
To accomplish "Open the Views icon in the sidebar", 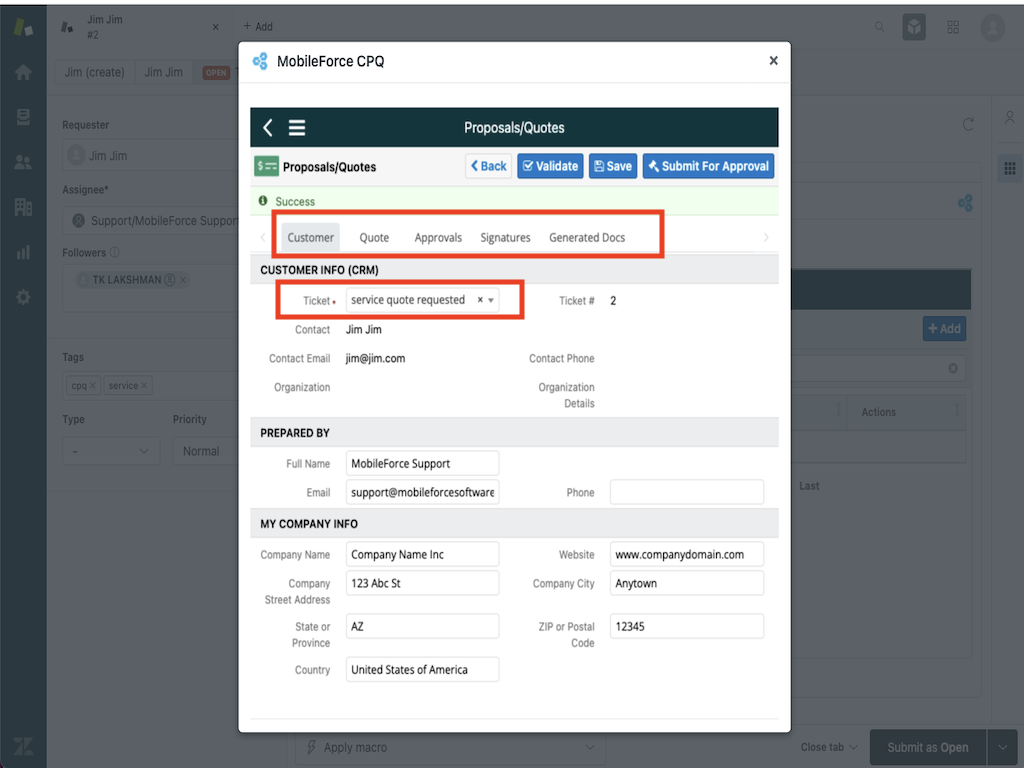I will 23,117.
